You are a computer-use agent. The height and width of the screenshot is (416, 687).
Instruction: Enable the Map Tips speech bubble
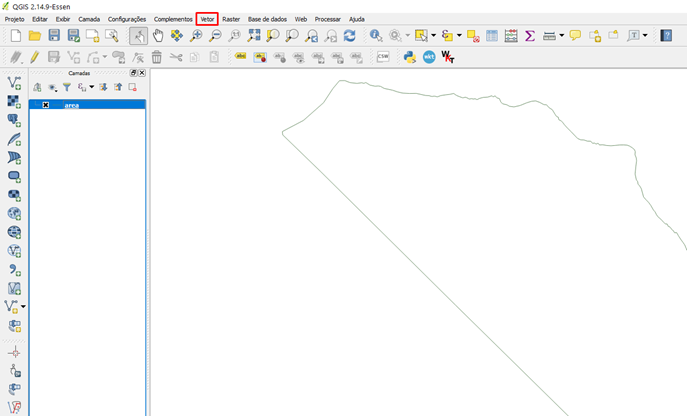click(x=575, y=35)
